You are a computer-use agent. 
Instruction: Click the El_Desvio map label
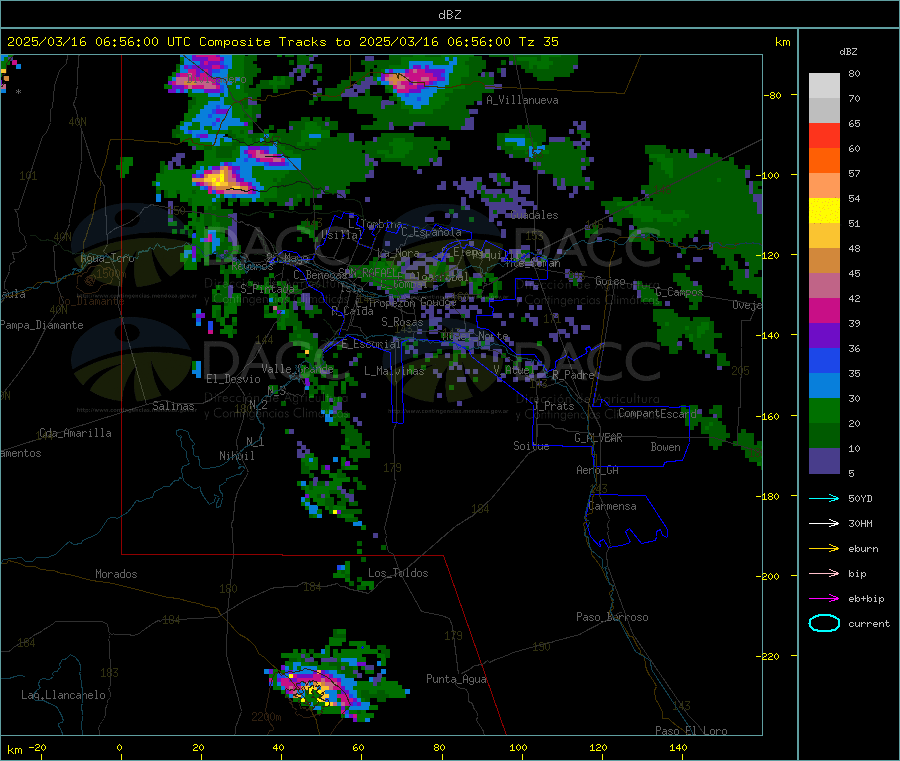point(233,379)
